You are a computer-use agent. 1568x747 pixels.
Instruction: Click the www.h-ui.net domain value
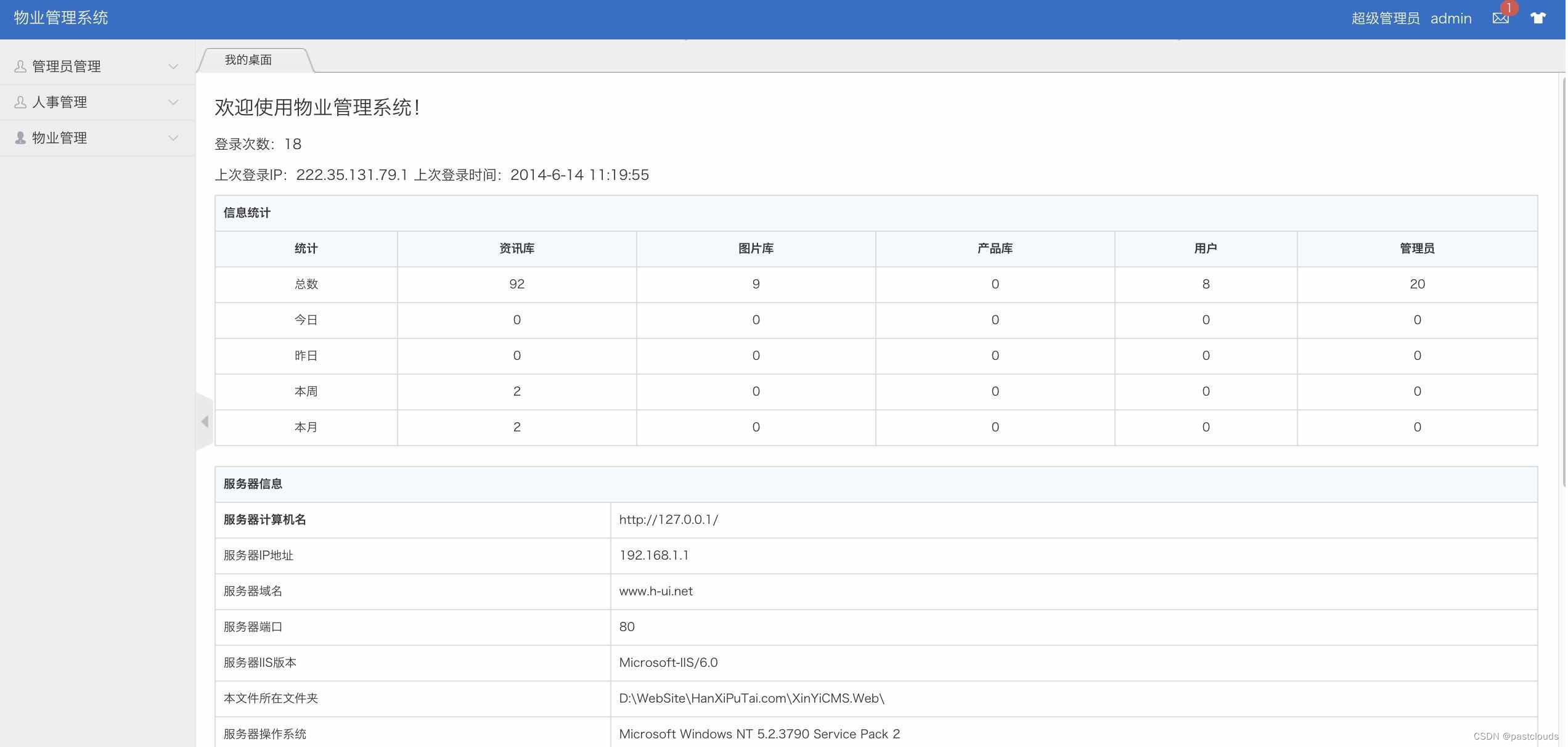655,591
